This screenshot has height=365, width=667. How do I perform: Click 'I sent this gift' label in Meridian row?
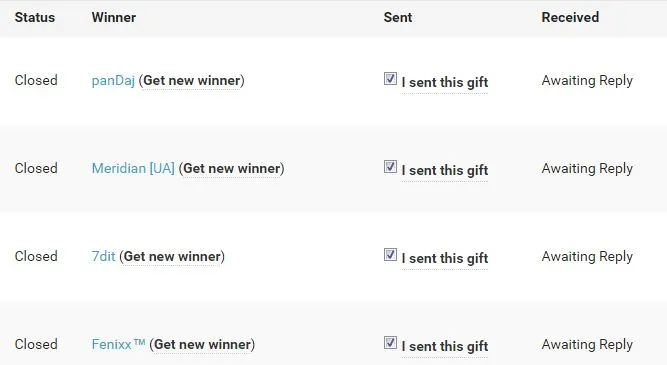(x=445, y=170)
